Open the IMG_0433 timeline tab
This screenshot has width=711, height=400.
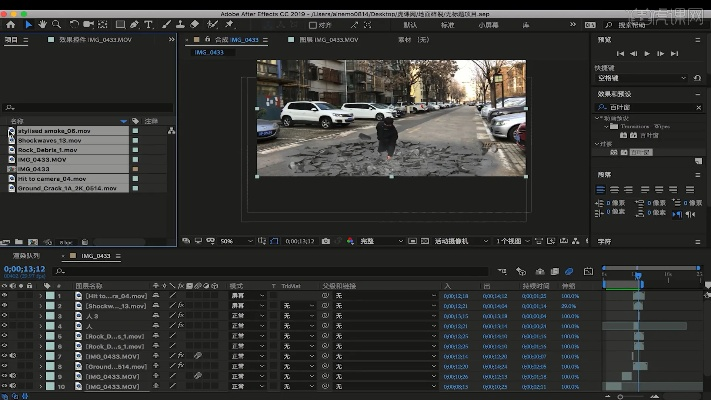(96, 256)
